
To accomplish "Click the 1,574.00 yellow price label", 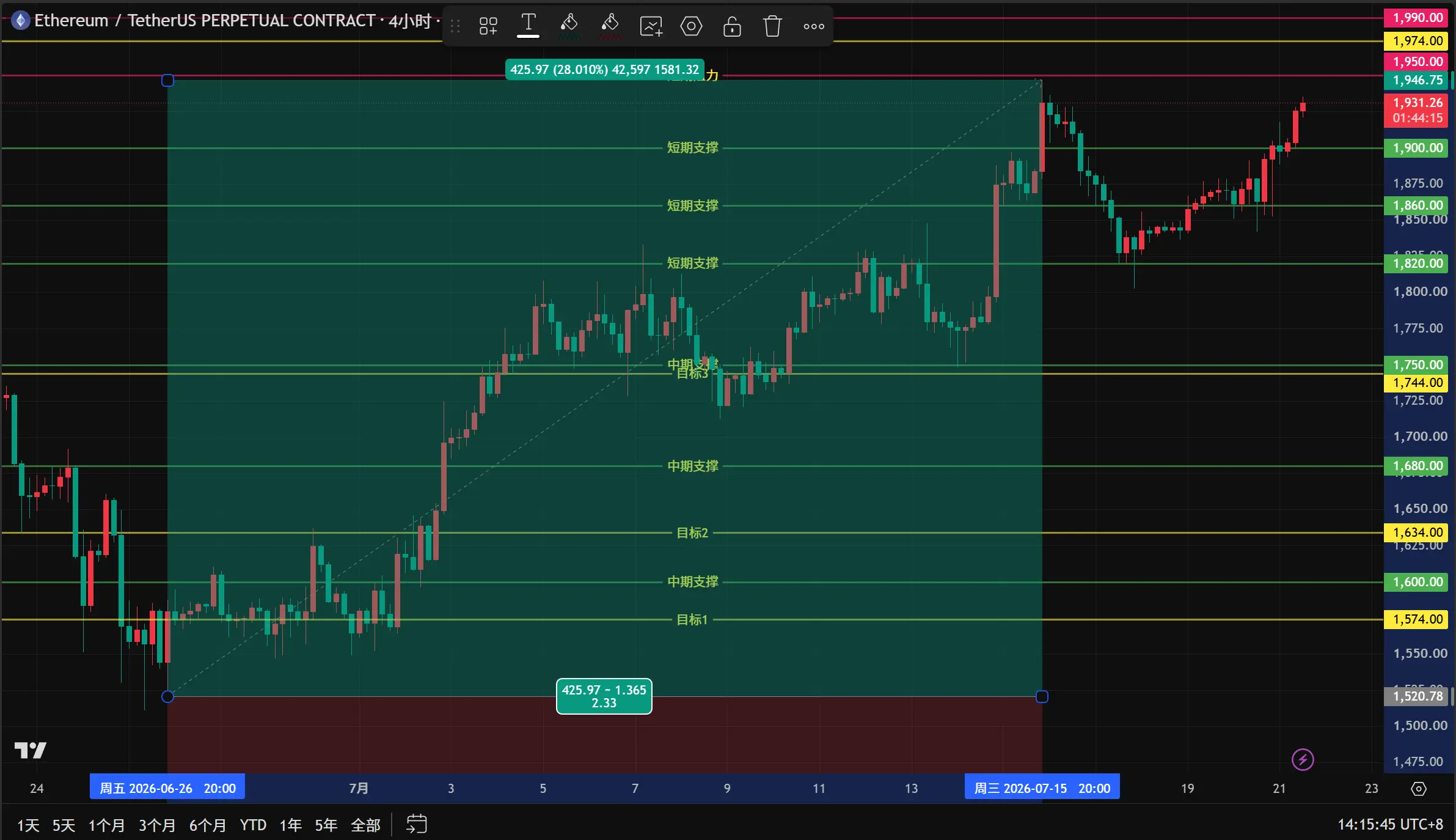I will (1417, 619).
